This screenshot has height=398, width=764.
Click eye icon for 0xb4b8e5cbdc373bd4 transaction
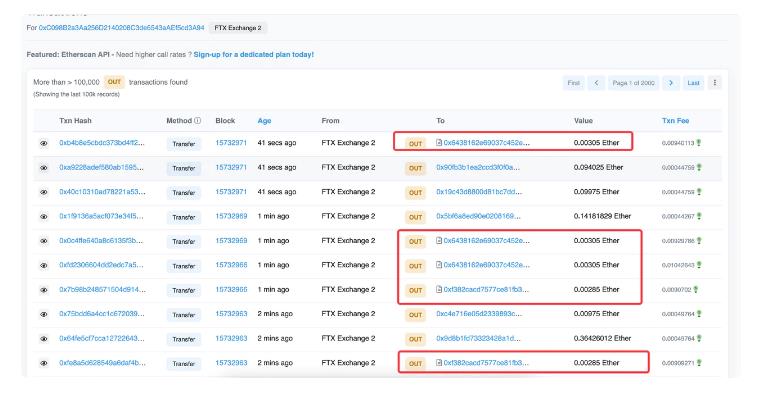pos(44,143)
